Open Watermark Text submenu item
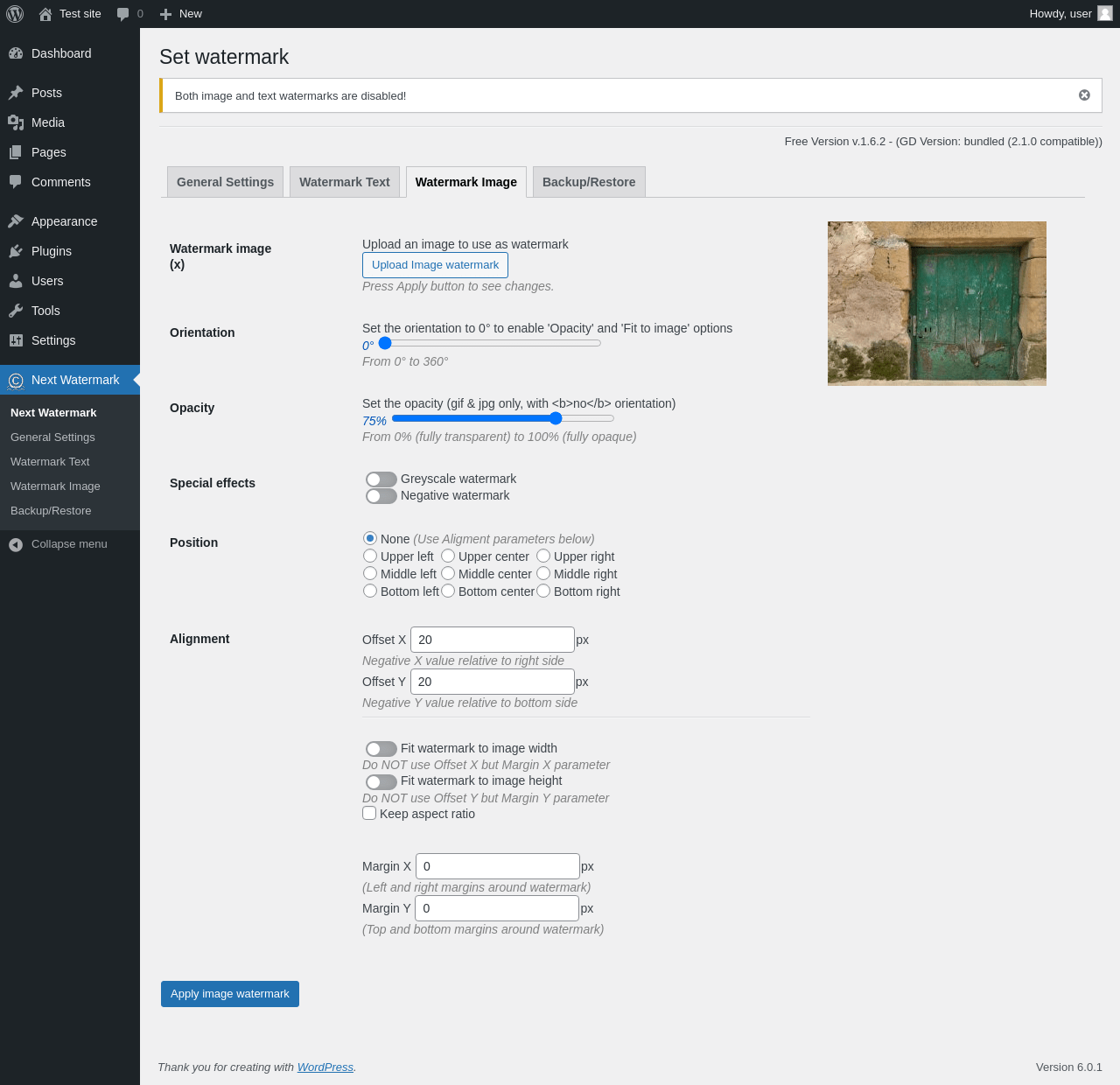The height and width of the screenshot is (1085, 1120). [50, 462]
